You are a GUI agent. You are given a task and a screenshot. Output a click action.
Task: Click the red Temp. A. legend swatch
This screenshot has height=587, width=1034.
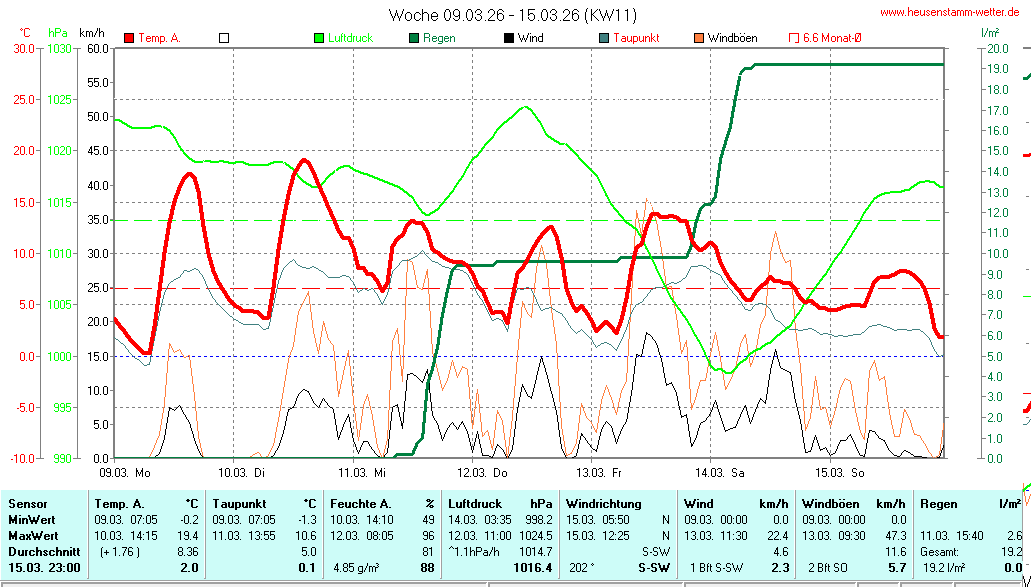pyautogui.click(x=129, y=38)
